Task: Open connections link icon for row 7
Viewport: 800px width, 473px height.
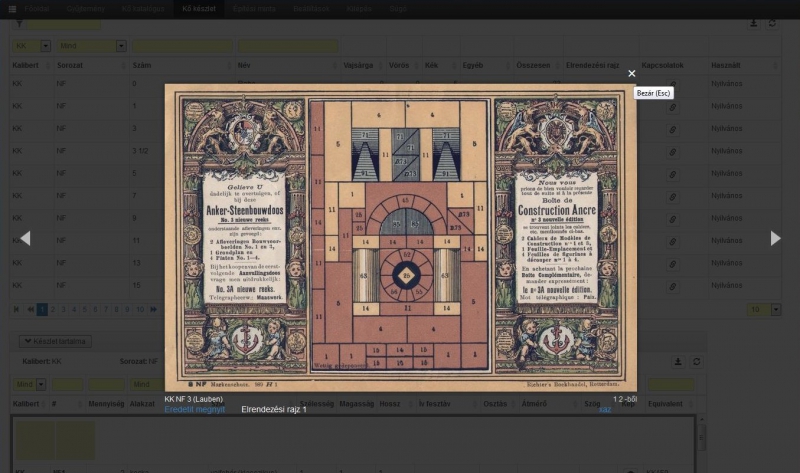Action: tap(672, 197)
